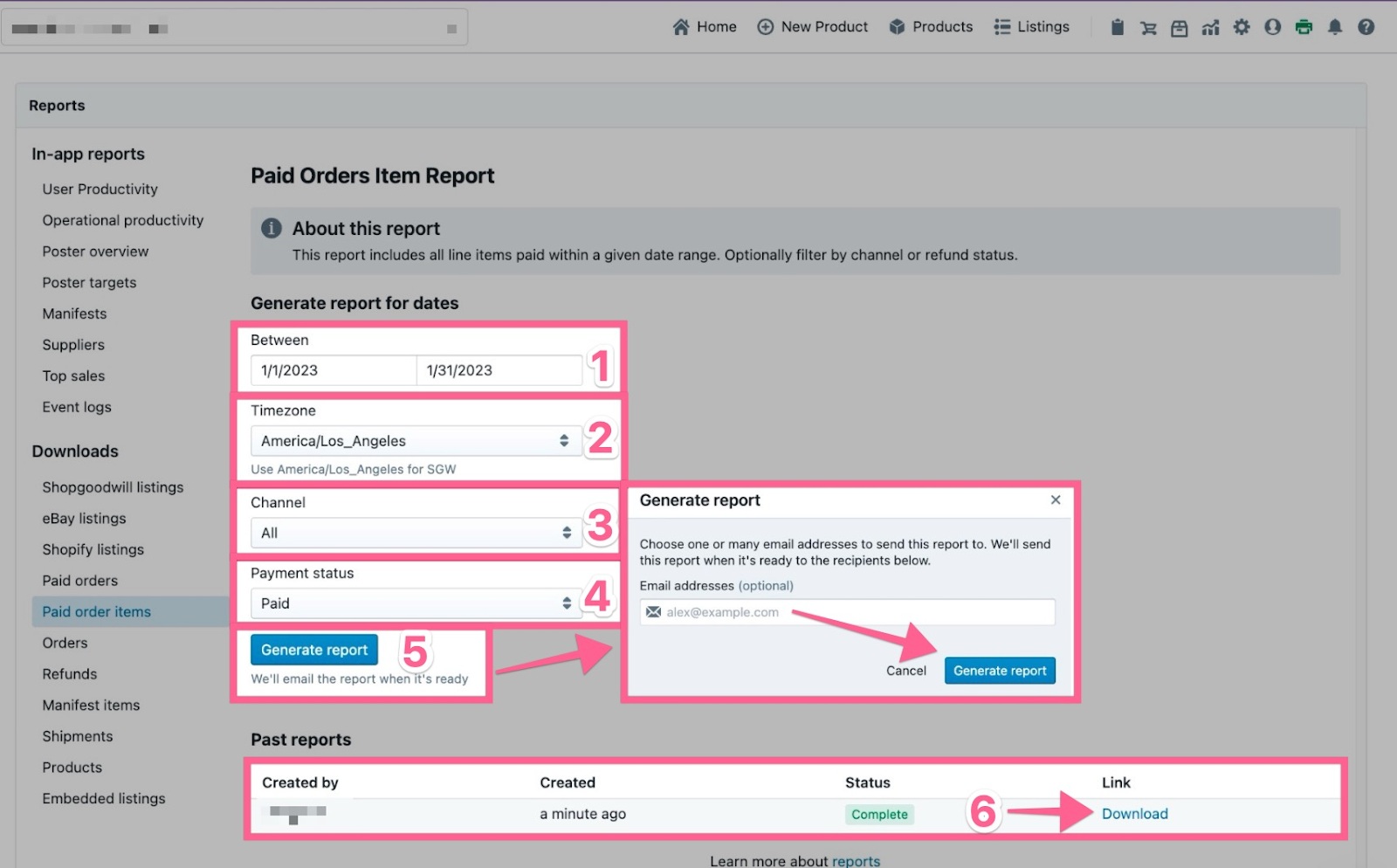
Task: Open the notifications bell
Action: coord(1335,27)
